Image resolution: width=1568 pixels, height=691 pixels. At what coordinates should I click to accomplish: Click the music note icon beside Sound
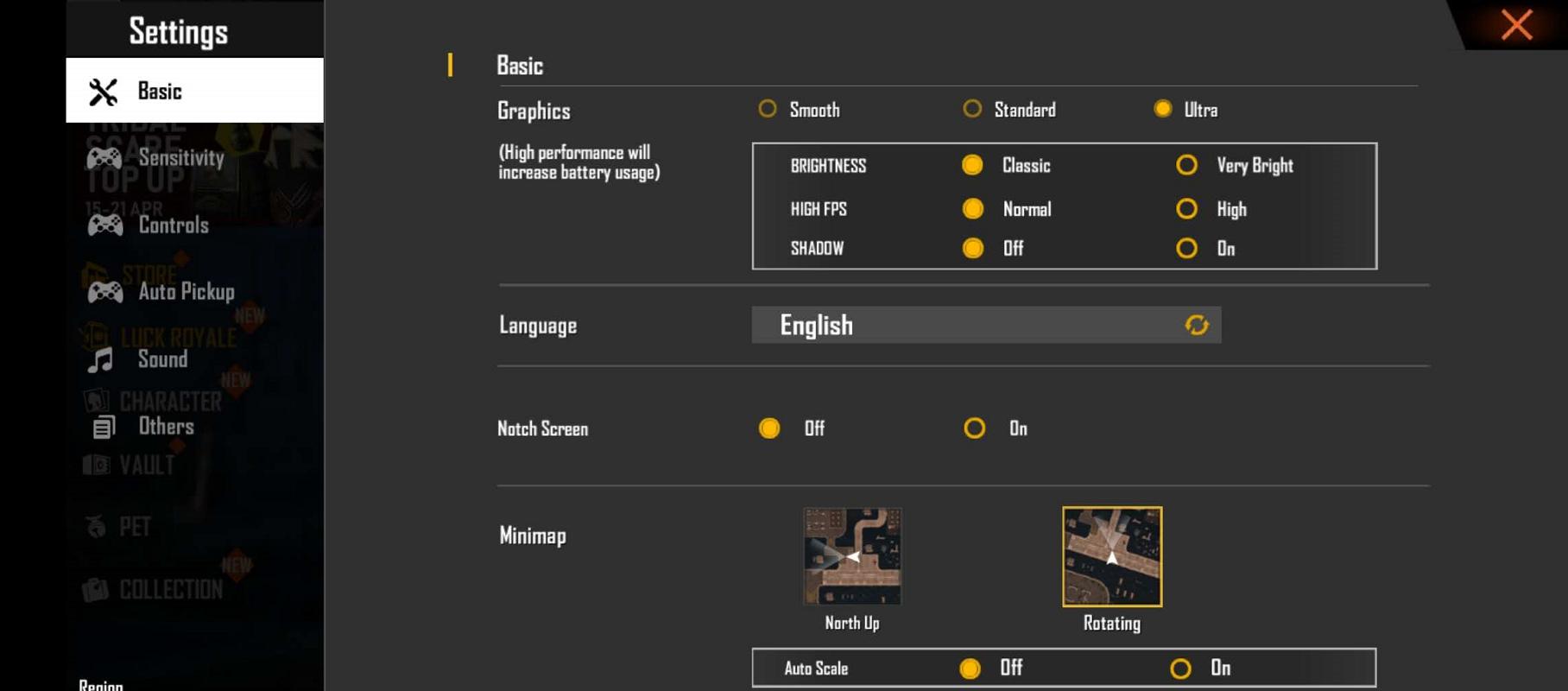click(100, 359)
